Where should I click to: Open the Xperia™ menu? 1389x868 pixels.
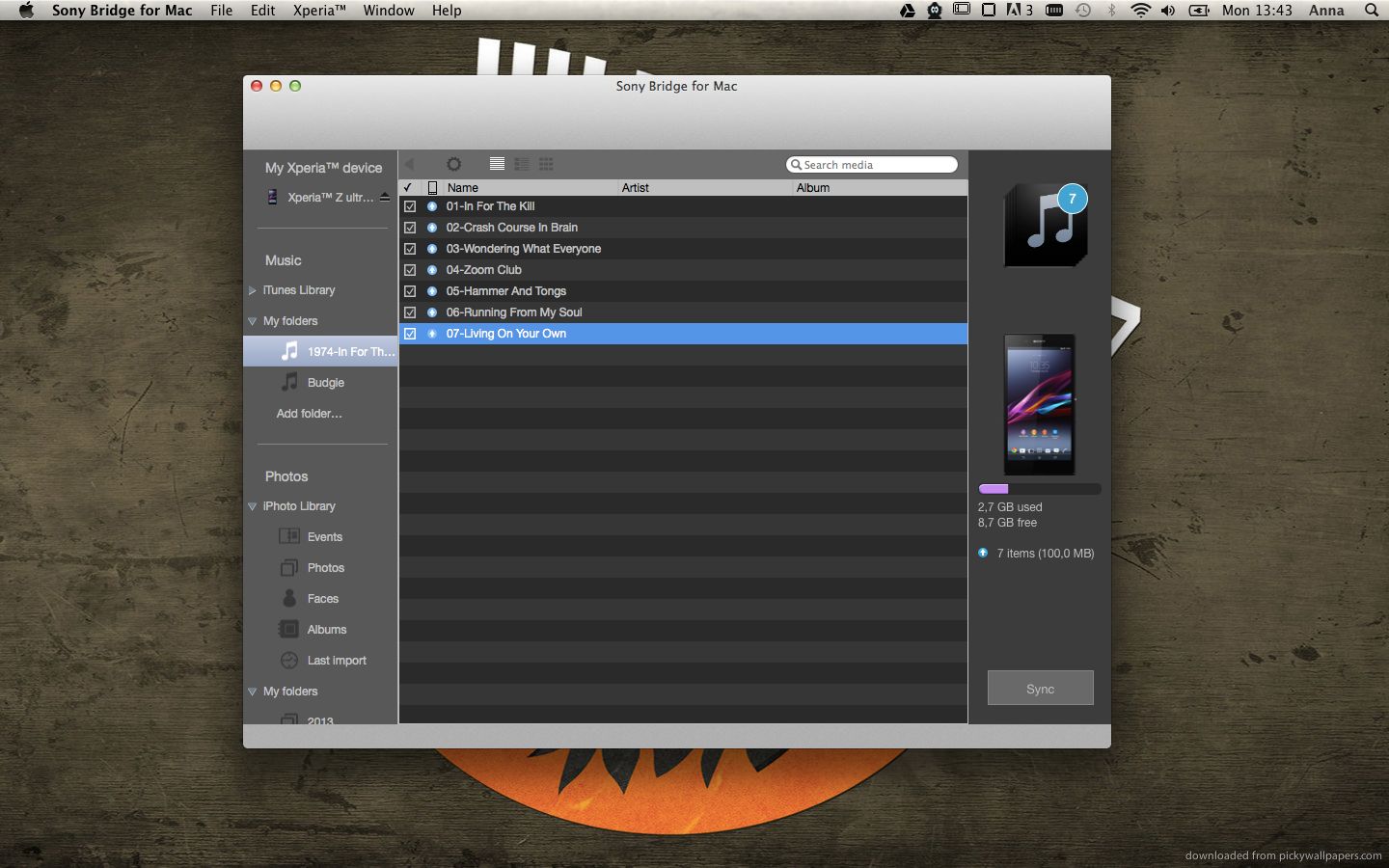[x=319, y=11]
